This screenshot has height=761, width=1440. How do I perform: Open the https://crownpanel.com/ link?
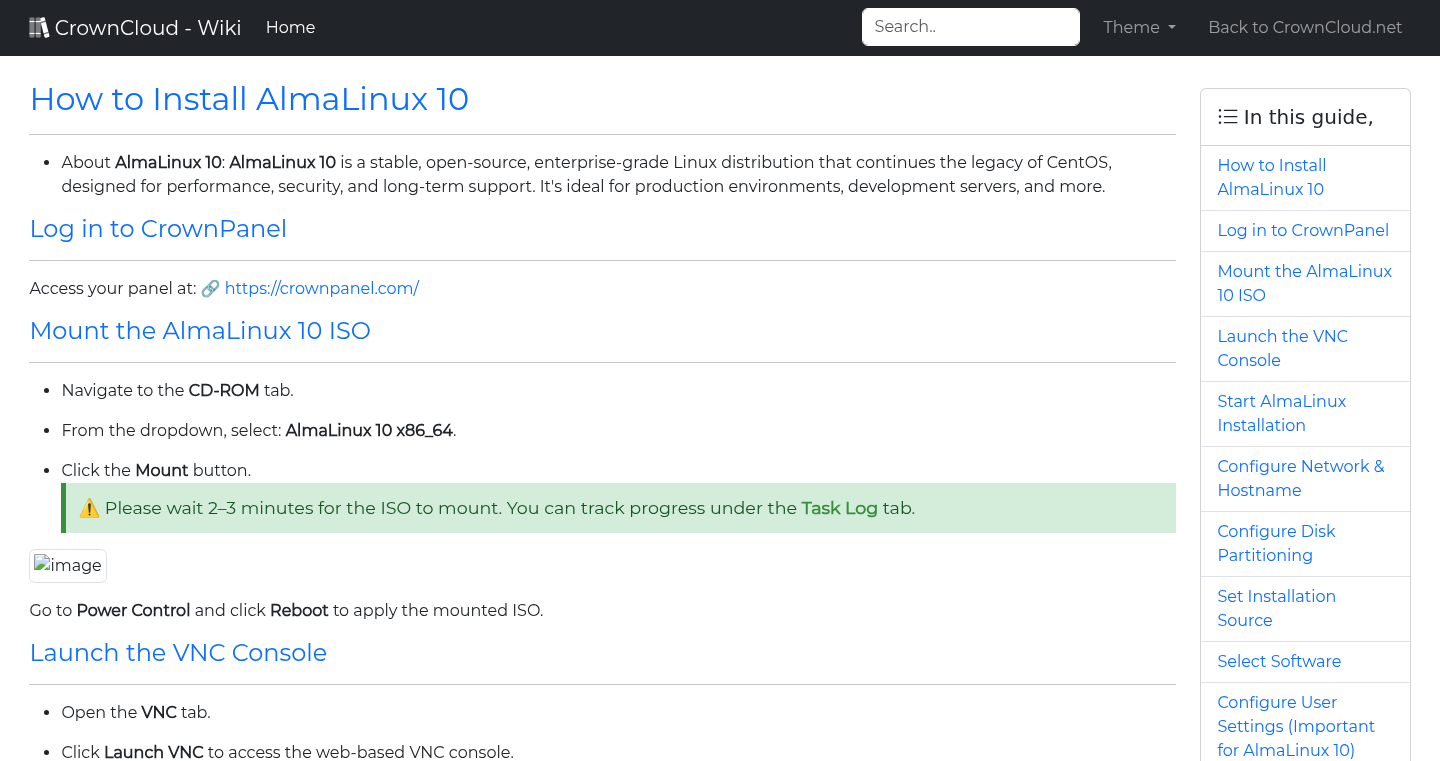pyautogui.click(x=322, y=288)
